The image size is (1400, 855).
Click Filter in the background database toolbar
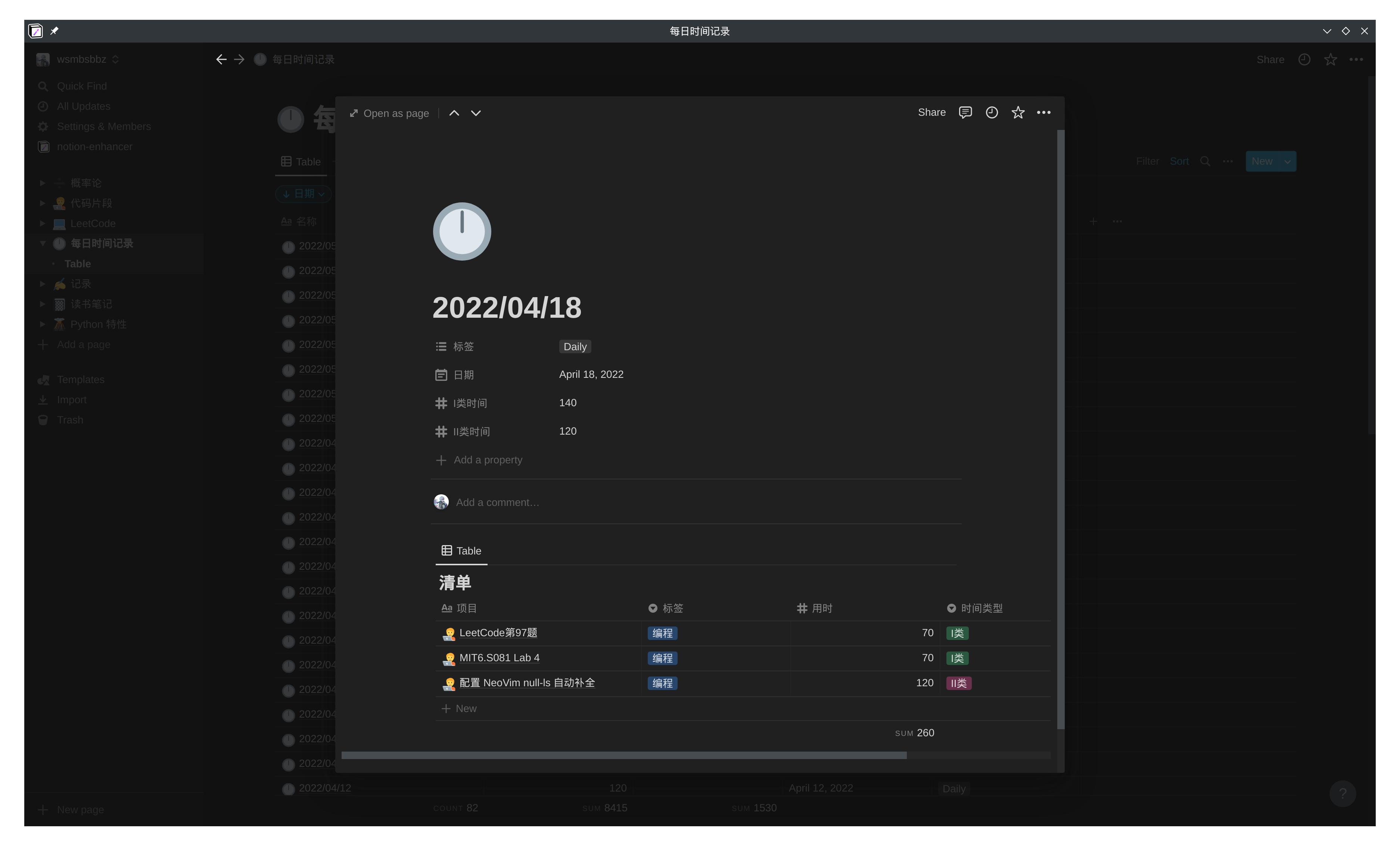pyautogui.click(x=1147, y=161)
